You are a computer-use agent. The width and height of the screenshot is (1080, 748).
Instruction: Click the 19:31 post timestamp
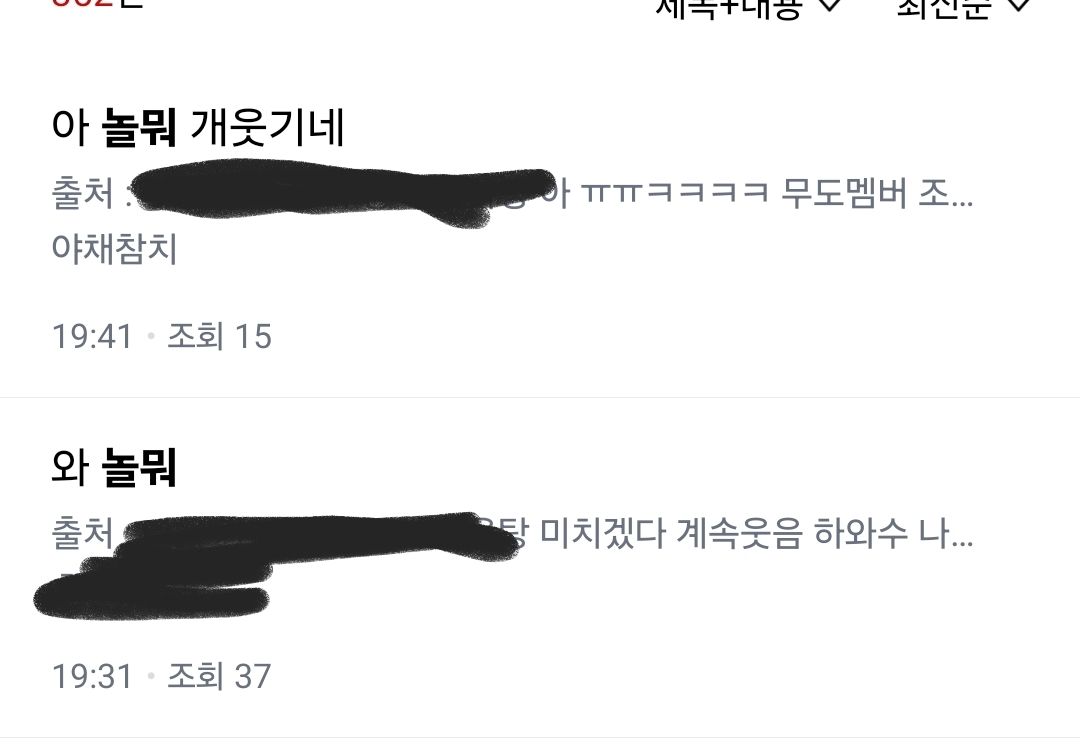[x=92, y=676]
